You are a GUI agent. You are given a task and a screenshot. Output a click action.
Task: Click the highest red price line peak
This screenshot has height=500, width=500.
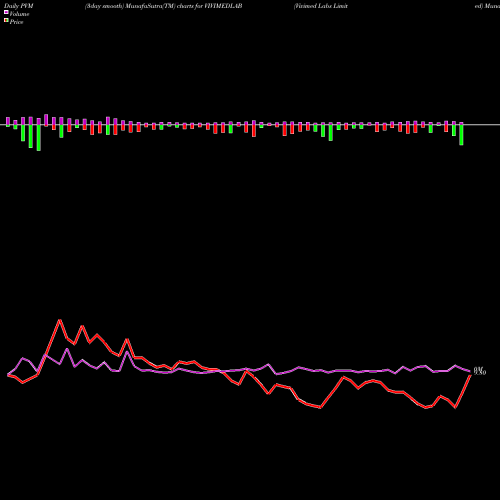click(60, 320)
